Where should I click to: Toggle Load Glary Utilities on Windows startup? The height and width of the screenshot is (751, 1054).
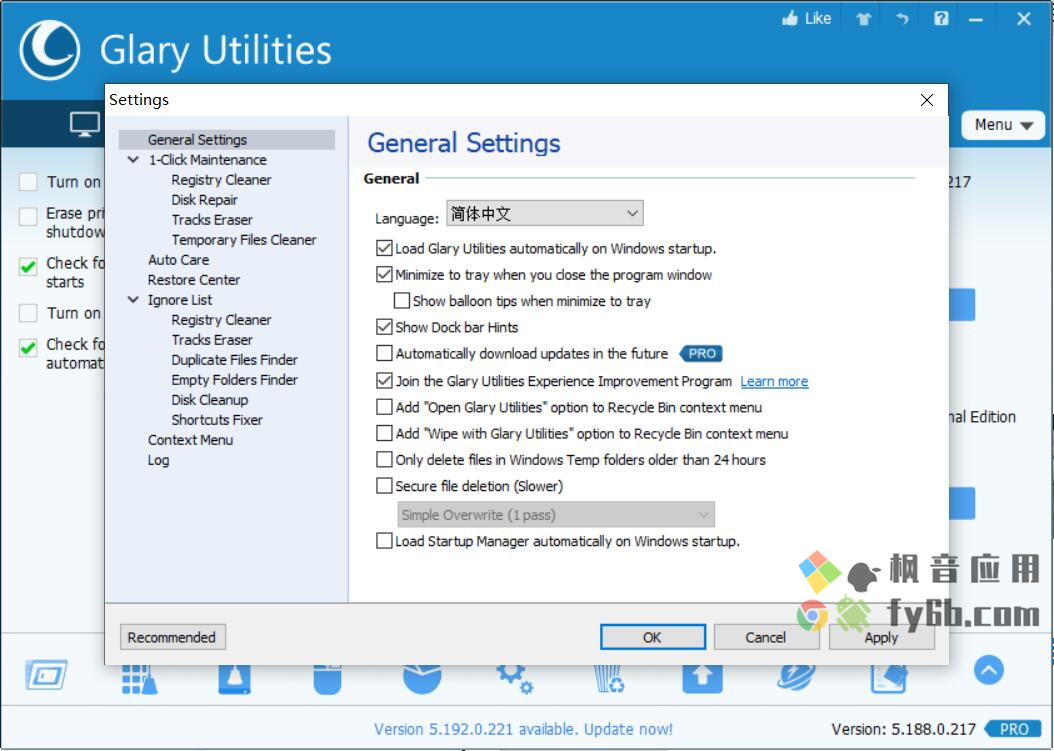[x=384, y=249]
